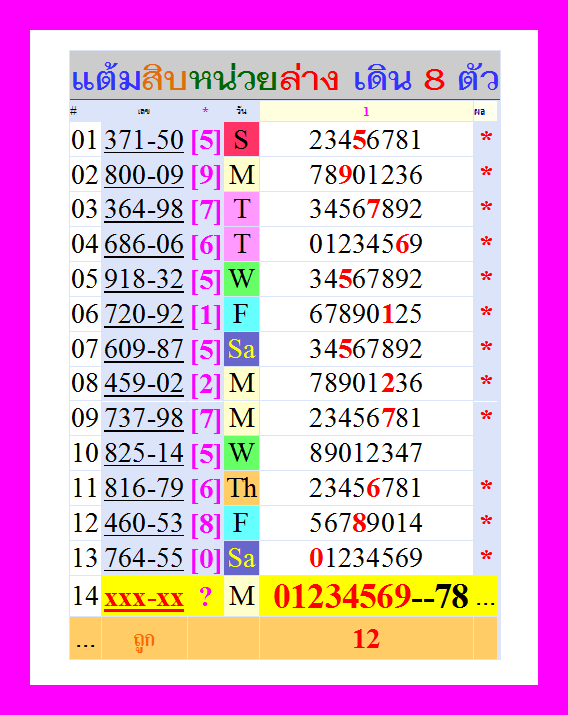
Task: Open the 686-06 link in row 04
Action: (x=144, y=244)
